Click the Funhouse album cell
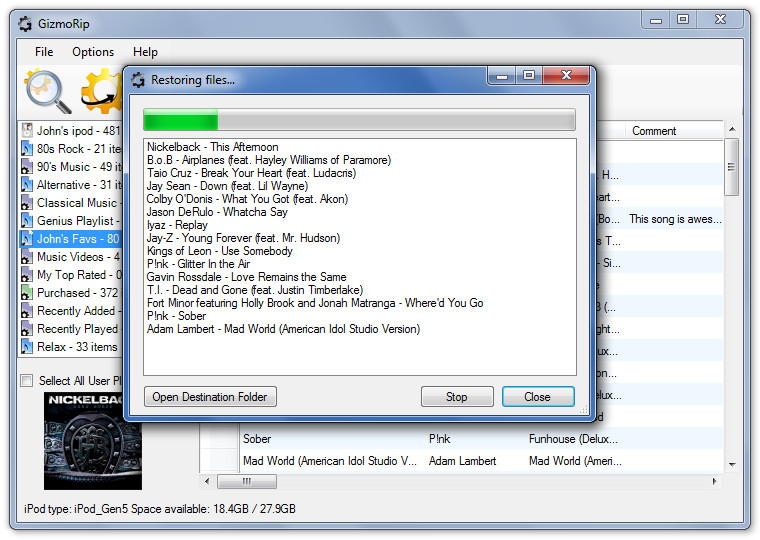The width and height of the screenshot is (760, 540). click(x=573, y=439)
